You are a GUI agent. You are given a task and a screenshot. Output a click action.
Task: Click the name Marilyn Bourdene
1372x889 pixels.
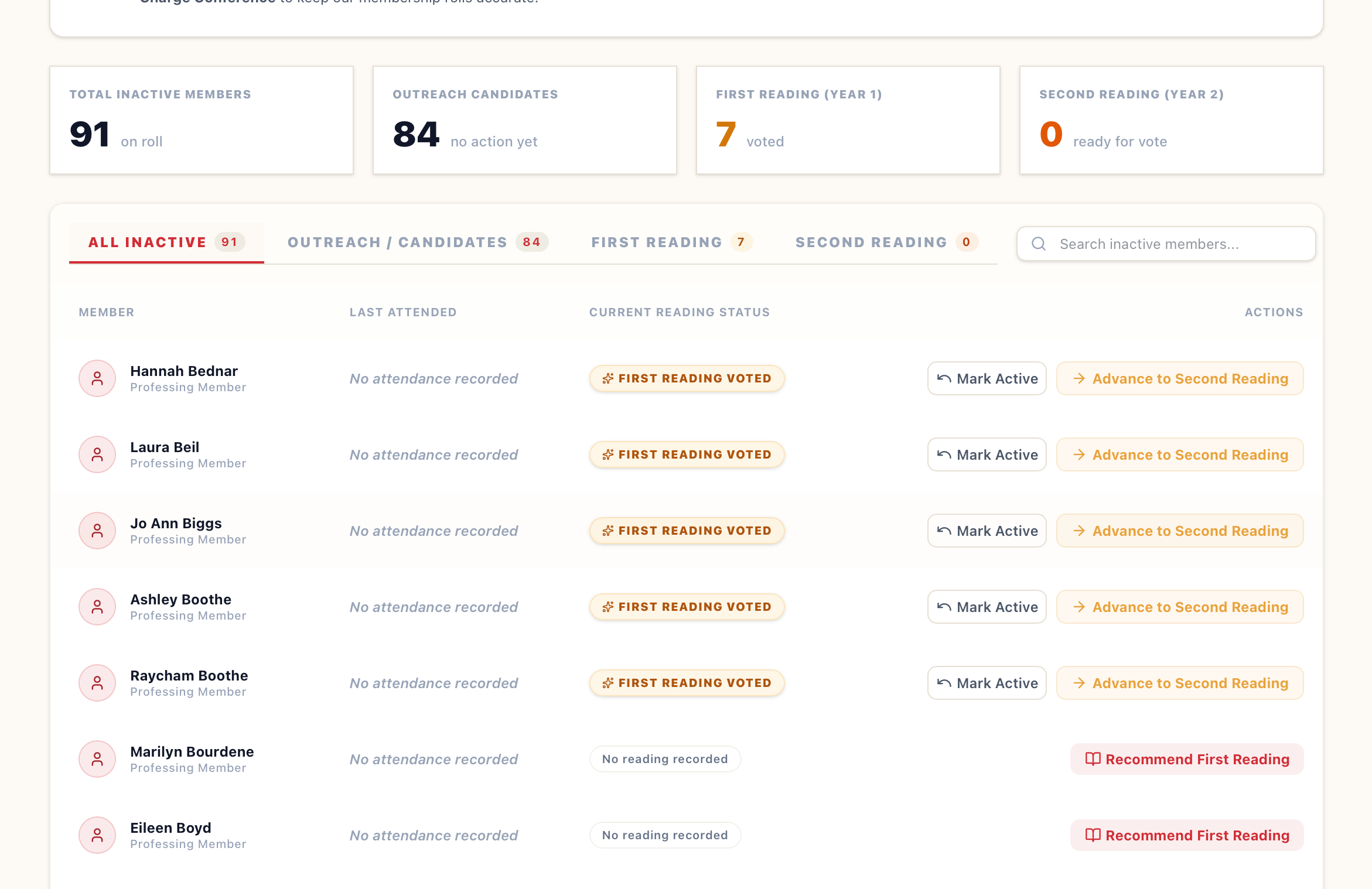click(192, 751)
